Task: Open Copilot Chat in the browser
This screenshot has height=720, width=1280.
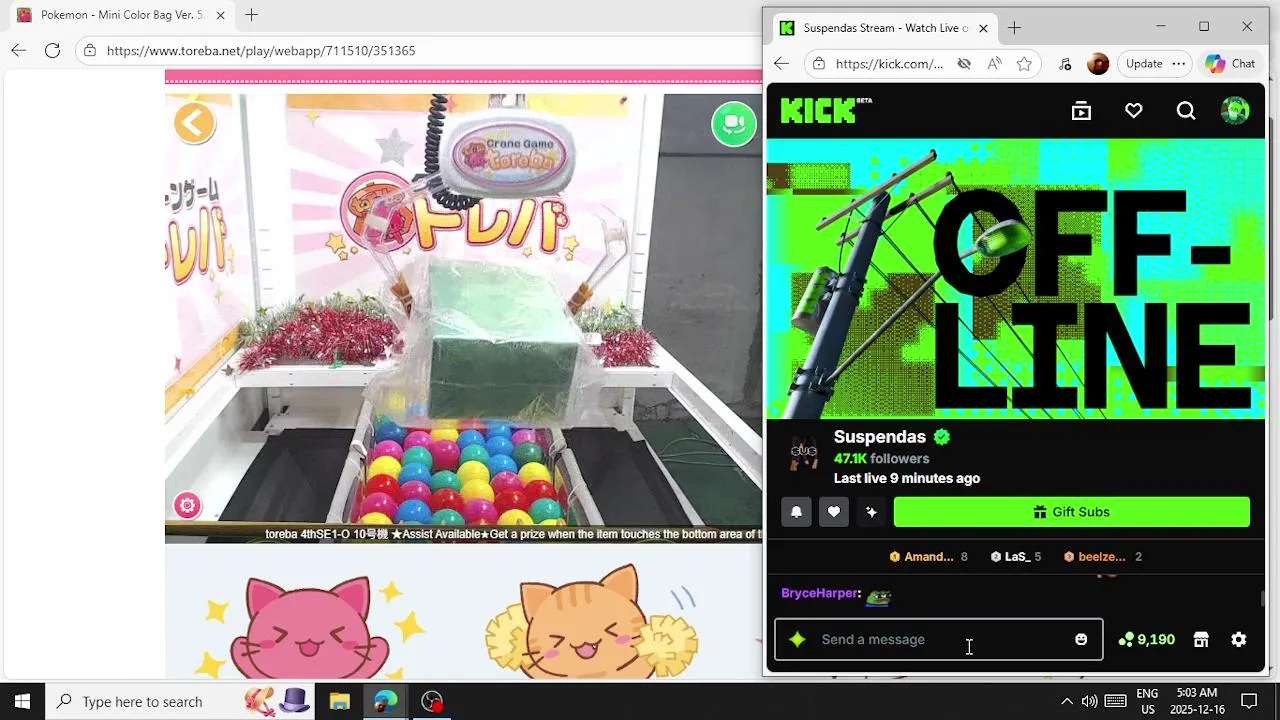Action: click(x=1230, y=63)
